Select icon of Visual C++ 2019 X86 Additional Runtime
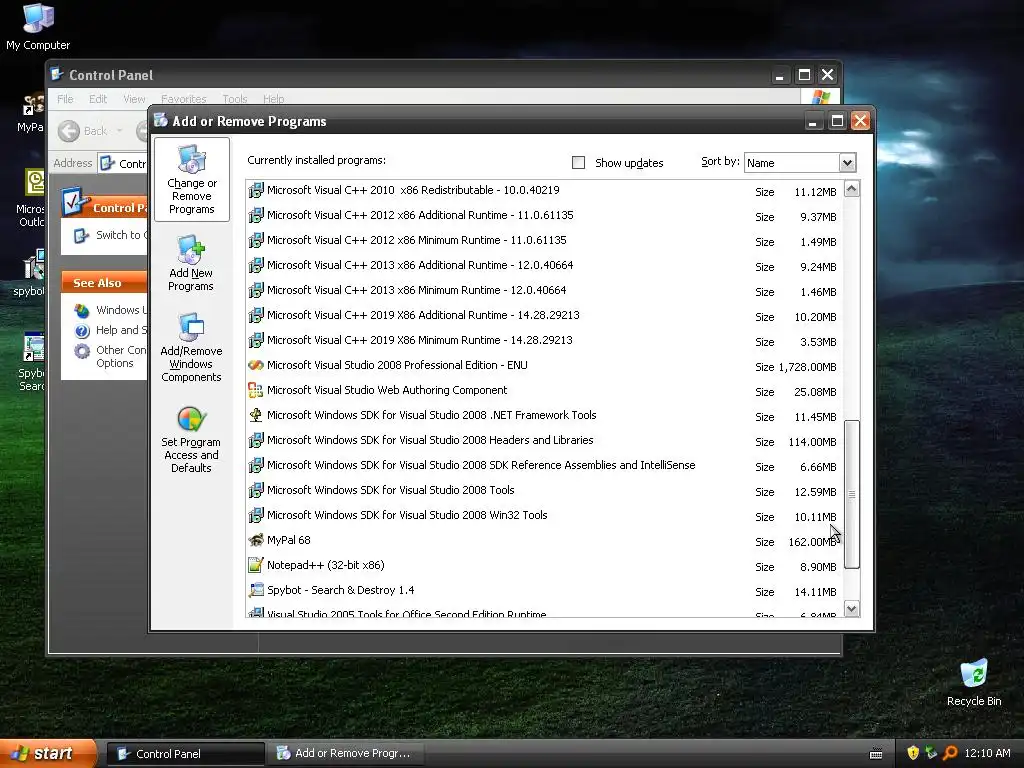Screen dimensions: 1024x768 (x=256, y=315)
